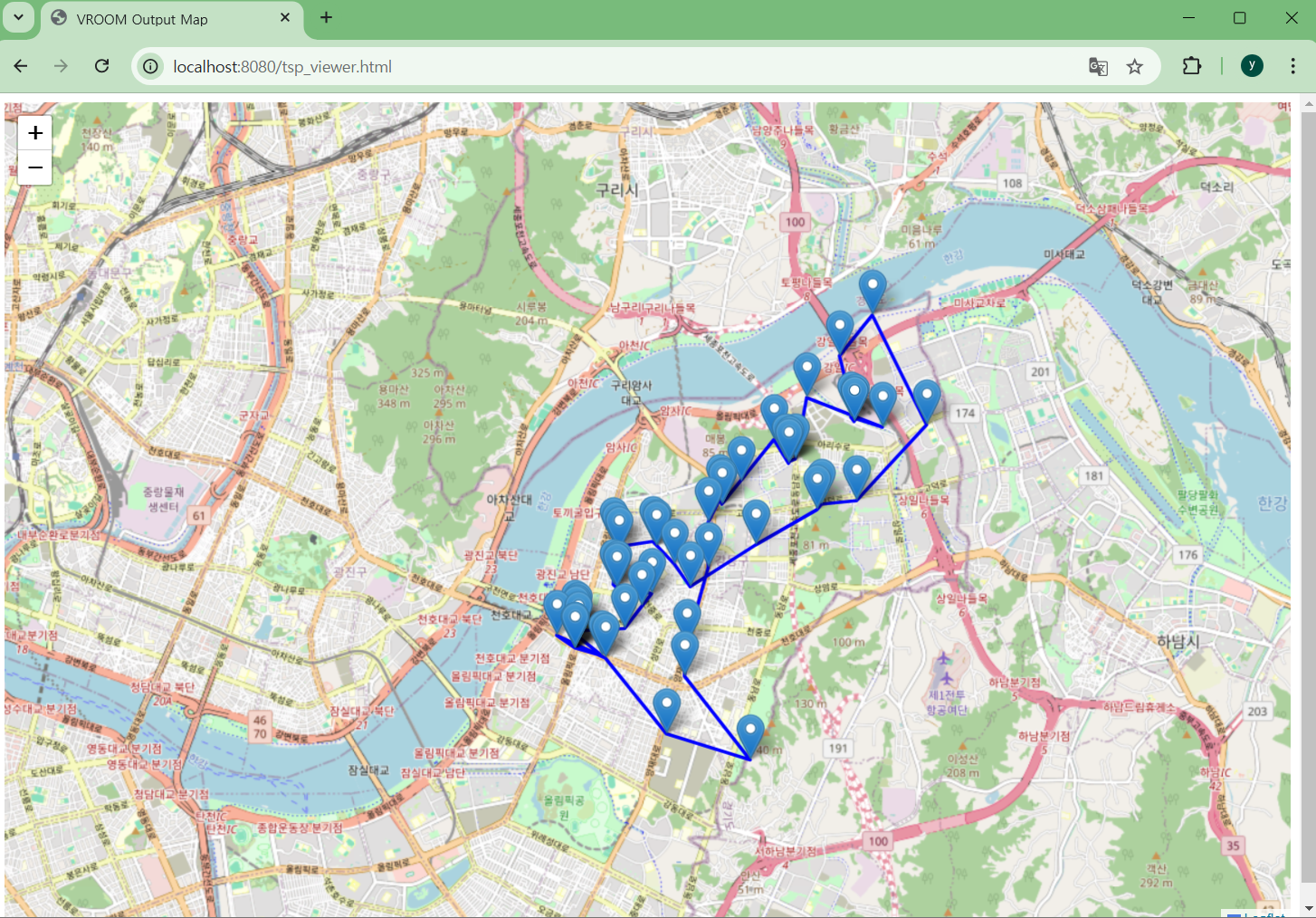
Task: Close the VROOM Output Map tab
Action: (285, 18)
